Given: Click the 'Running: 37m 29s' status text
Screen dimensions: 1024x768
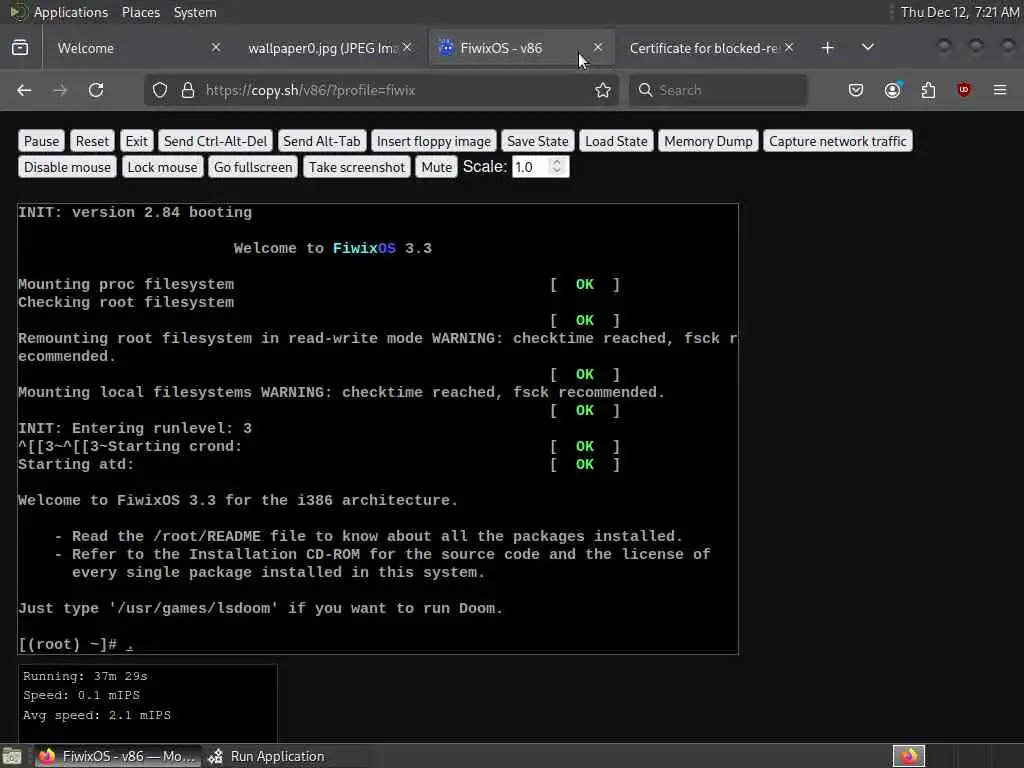Looking at the screenshot, I should pyautogui.click(x=85, y=676).
